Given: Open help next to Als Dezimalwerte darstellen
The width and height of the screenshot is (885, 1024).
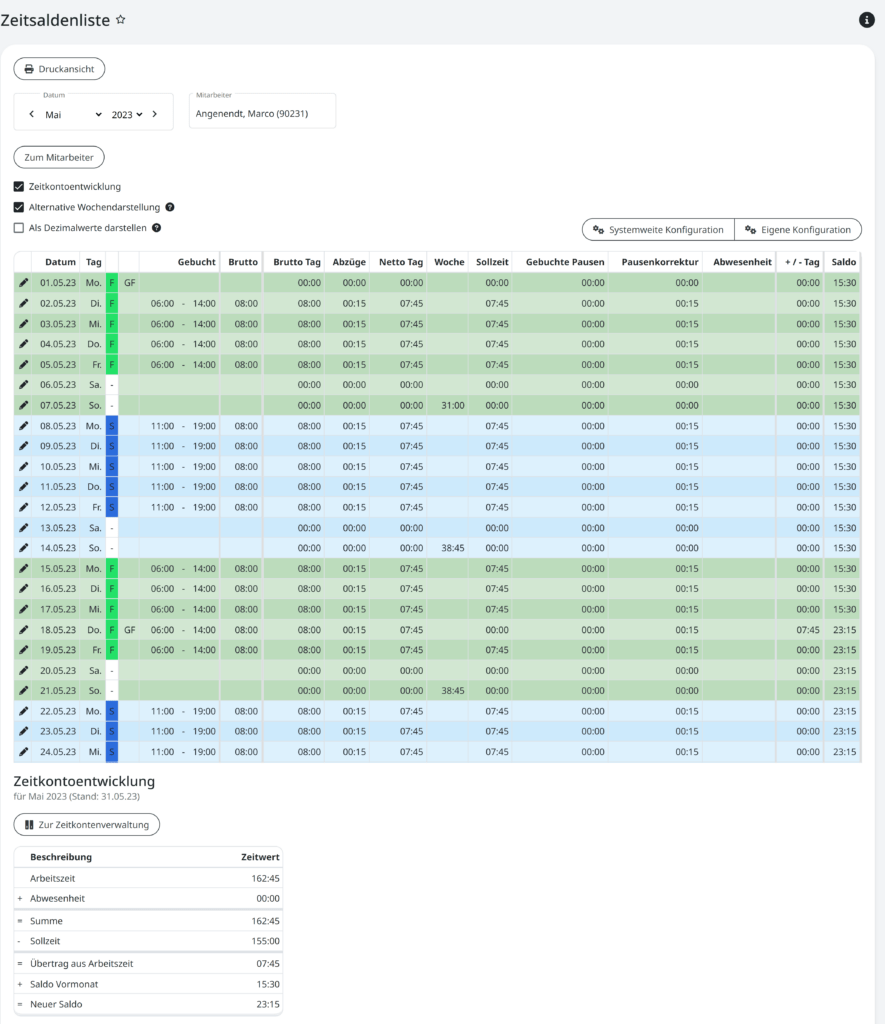Looking at the screenshot, I should 156,227.
